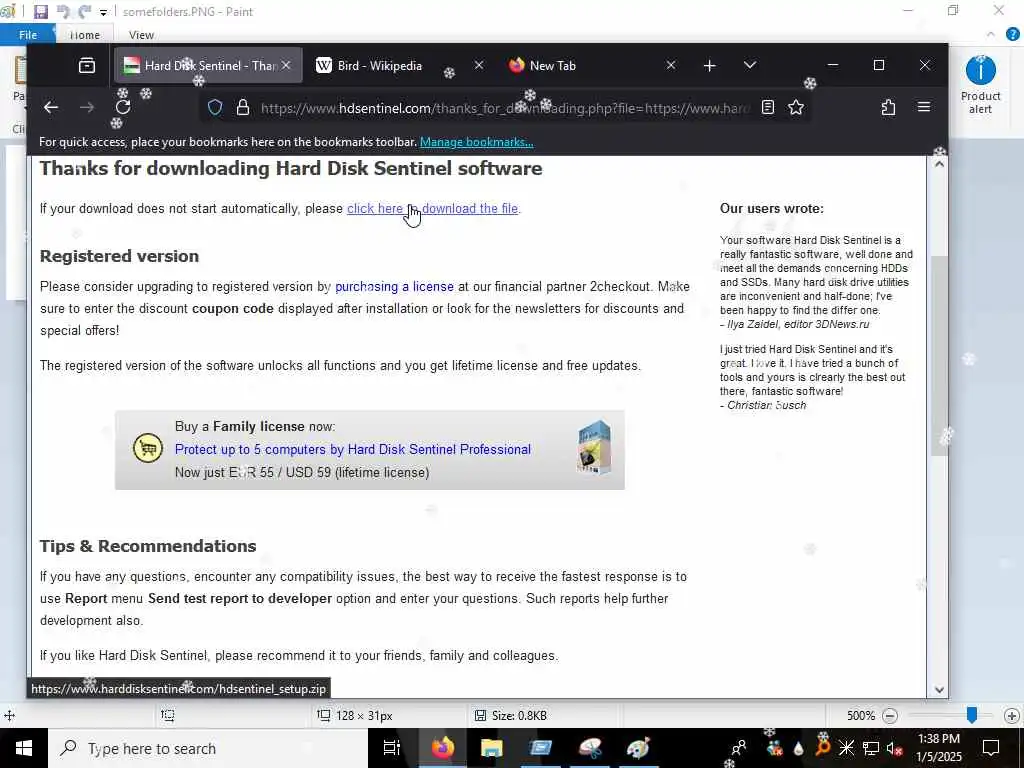Open the Paint File menu
The height and width of the screenshot is (768, 1024).
click(x=28, y=35)
